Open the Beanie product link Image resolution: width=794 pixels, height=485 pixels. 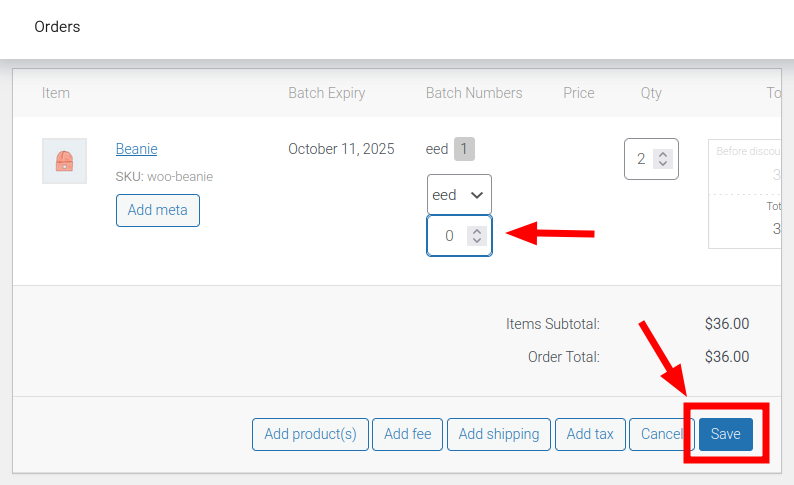tap(136, 149)
